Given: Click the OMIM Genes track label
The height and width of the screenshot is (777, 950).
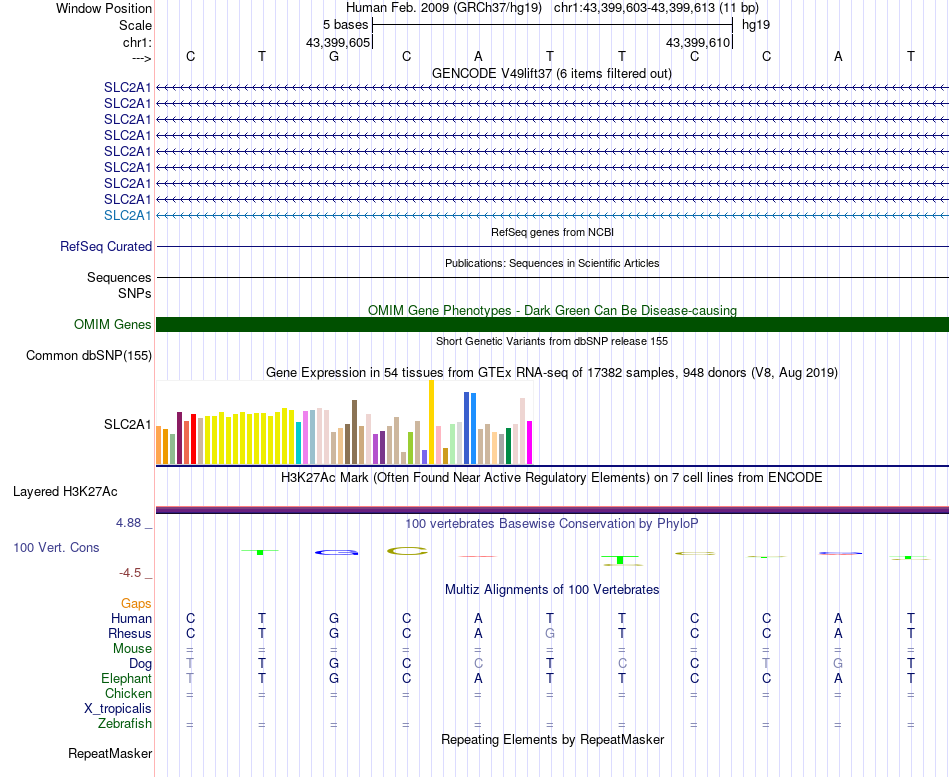Looking at the screenshot, I should [x=113, y=324].
